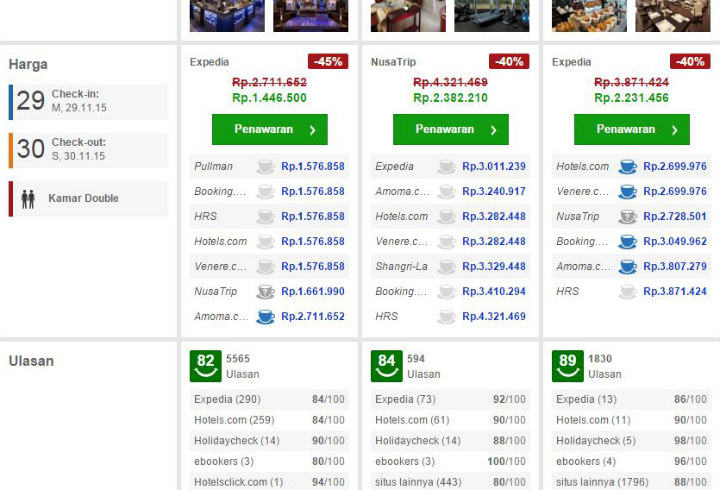Click cup icon beside Amoma Rp.3.240.917

pyautogui.click(x=446, y=191)
